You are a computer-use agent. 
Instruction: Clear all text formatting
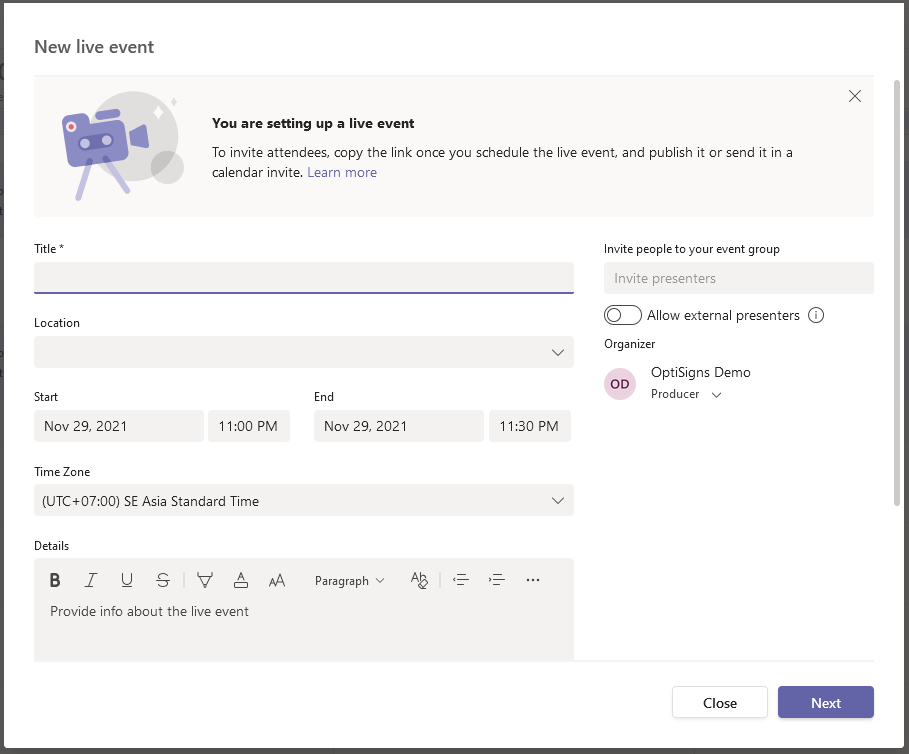pyautogui.click(x=419, y=580)
